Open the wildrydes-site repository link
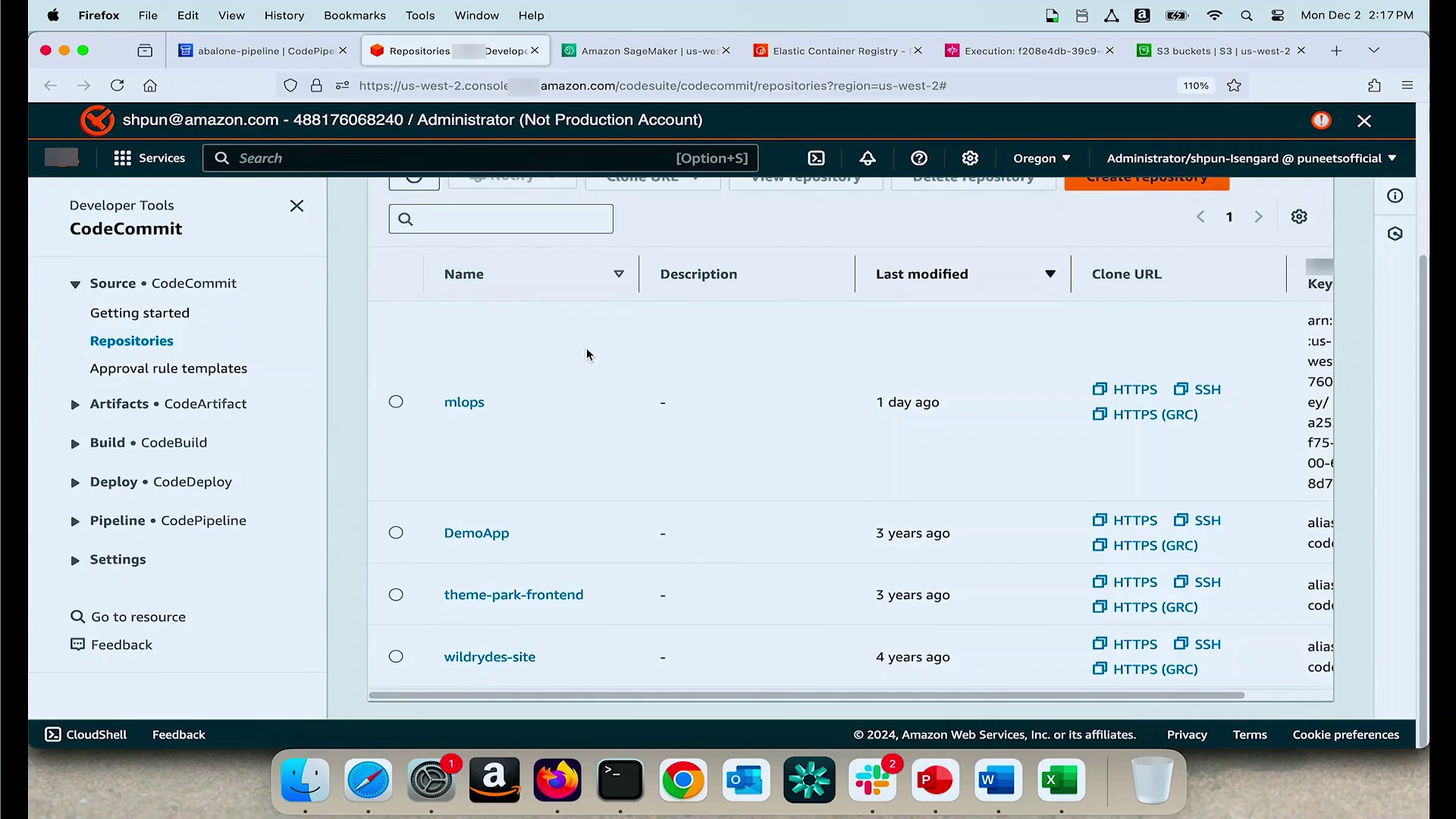The width and height of the screenshot is (1456, 819). [x=489, y=657]
